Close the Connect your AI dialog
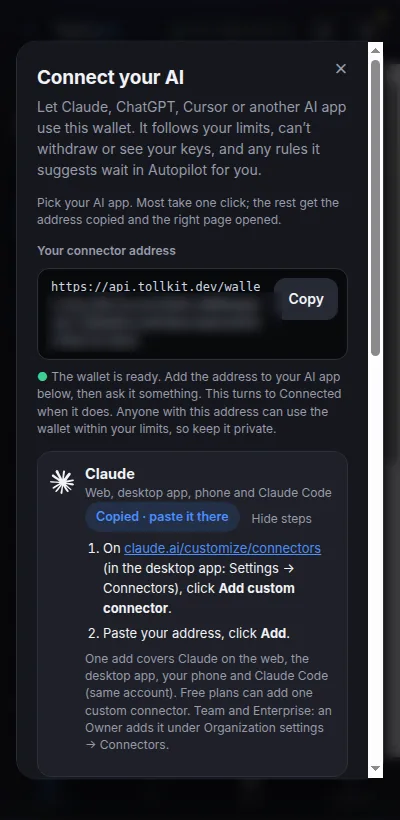 tap(341, 69)
